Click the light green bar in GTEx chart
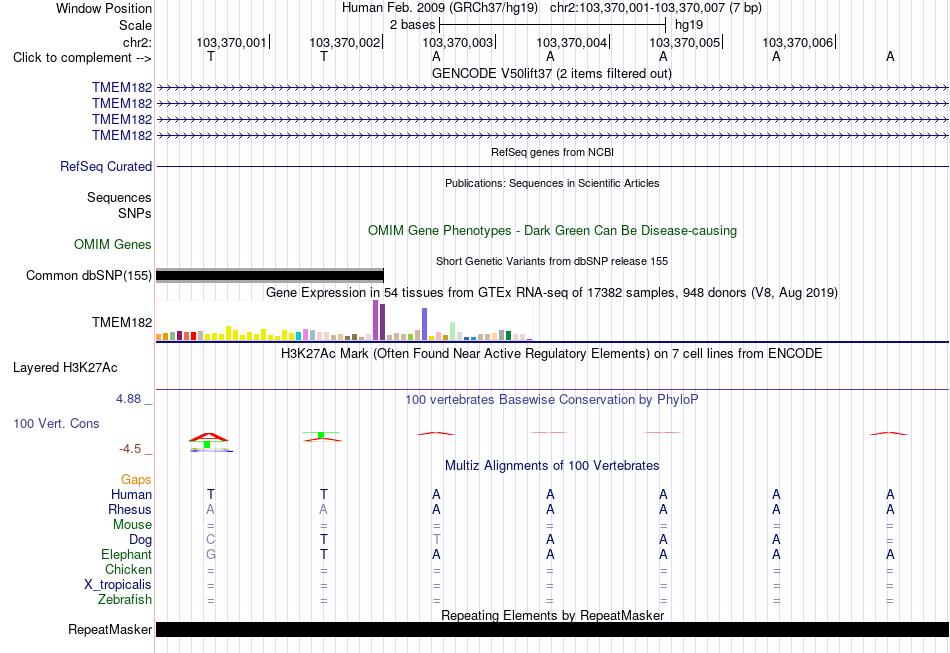This screenshot has width=950, height=653. coord(453,331)
